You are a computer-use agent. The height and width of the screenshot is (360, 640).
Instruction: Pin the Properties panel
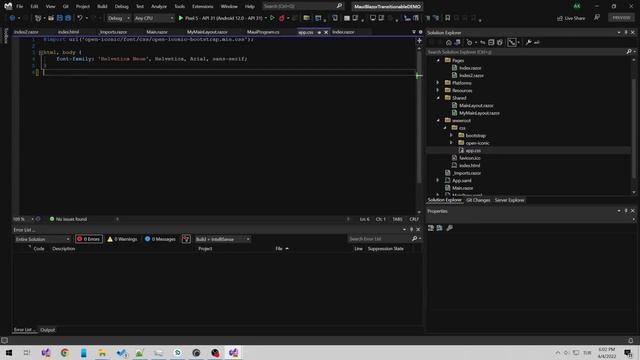click(x=626, y=211)
